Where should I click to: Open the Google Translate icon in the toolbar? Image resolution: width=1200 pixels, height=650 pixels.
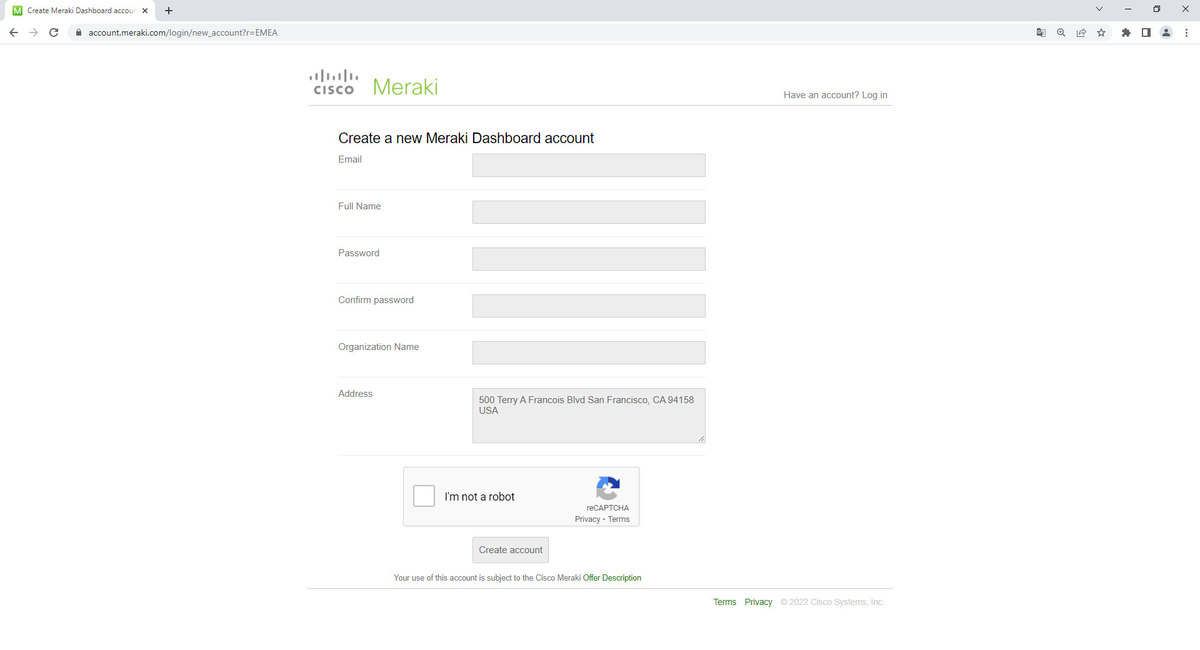tap(1040, 32)
